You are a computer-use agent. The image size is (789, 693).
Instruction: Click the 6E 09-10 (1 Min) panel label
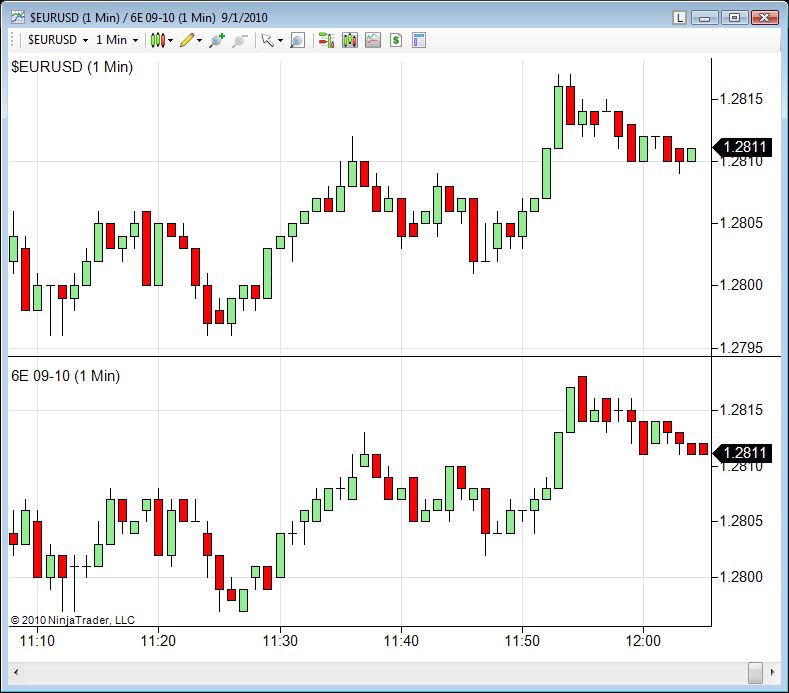65,376
